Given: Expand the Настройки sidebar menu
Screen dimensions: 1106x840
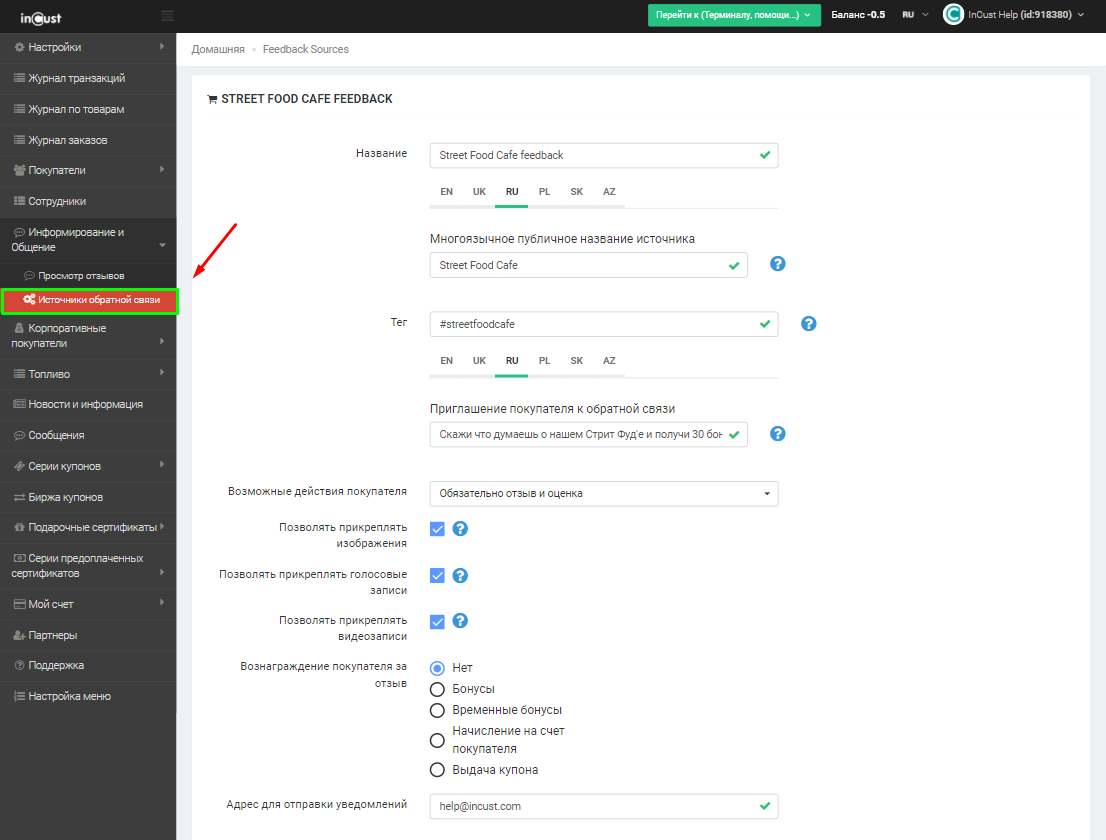Looking at the screenshot, I should pyautogui.click(x=88, y=47).
